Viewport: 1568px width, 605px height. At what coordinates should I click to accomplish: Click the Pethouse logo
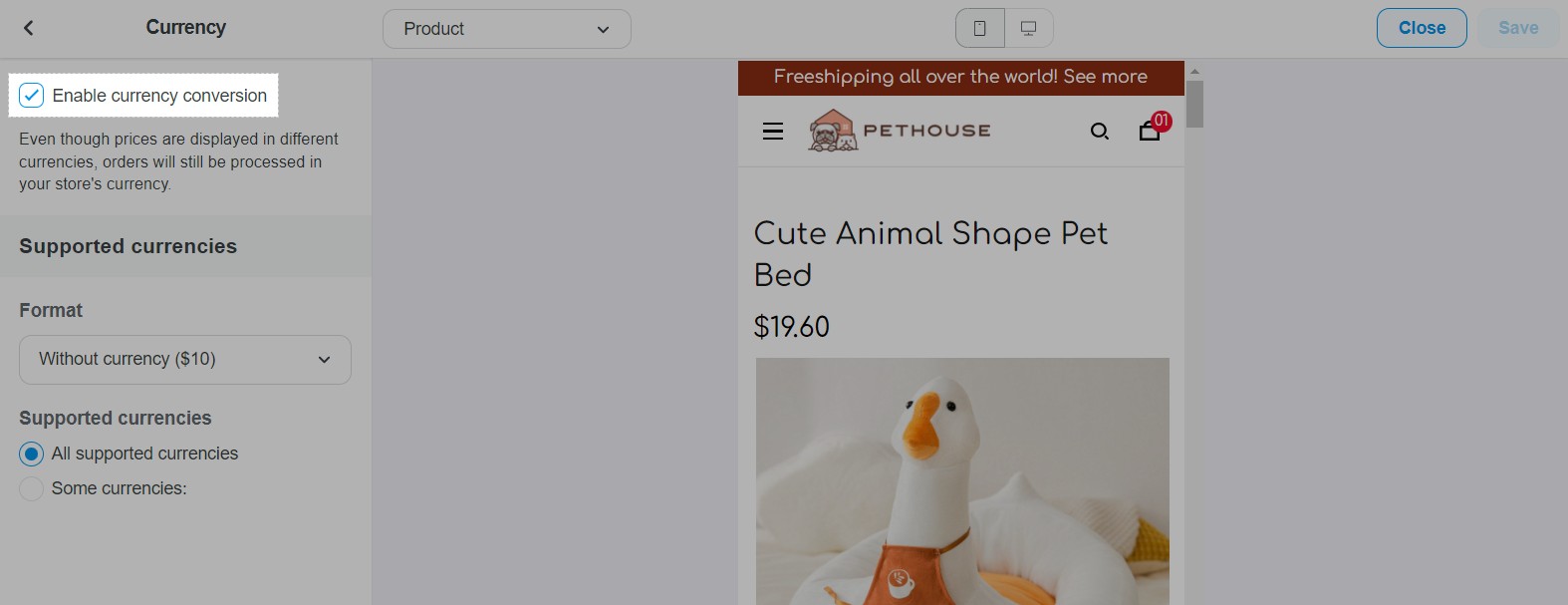(900, 131)
